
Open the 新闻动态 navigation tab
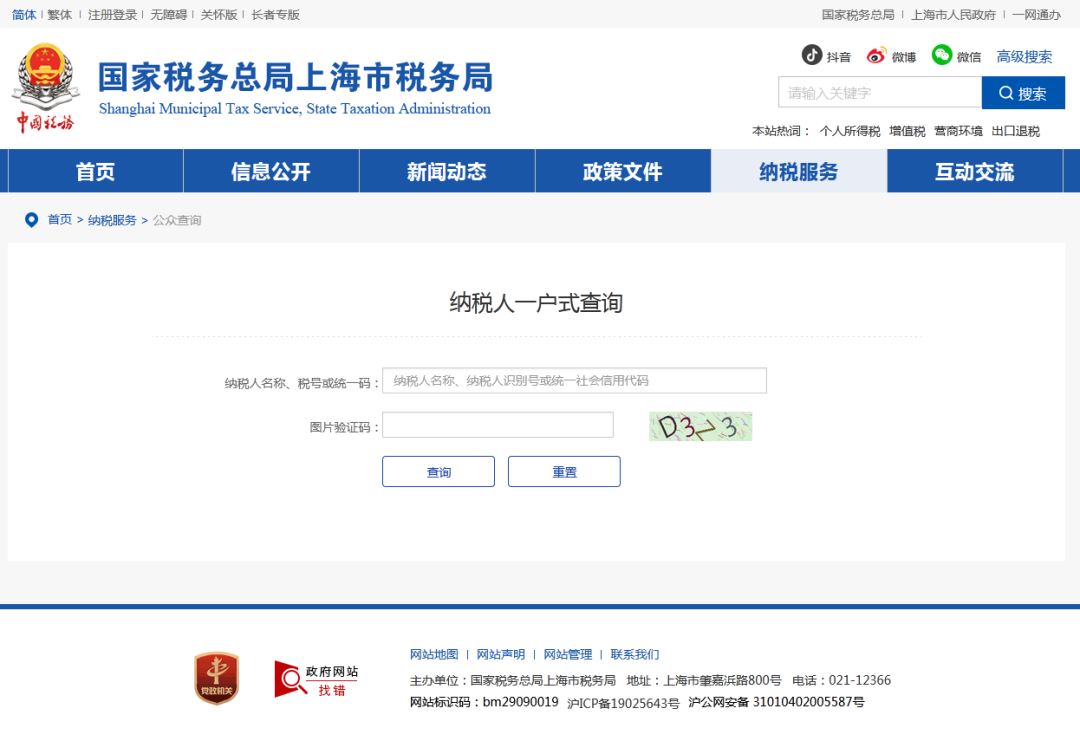pos(447,171)
